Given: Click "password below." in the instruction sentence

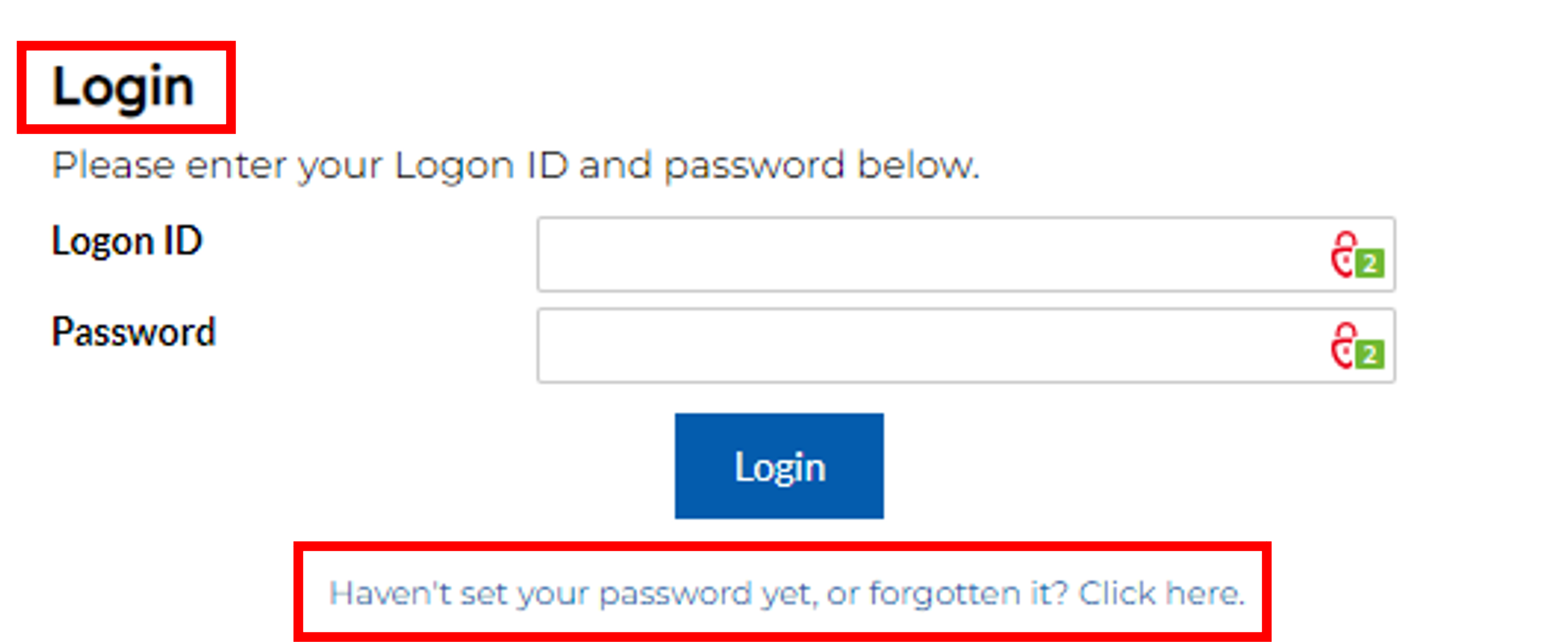Looking at the screenshot, I should (x=821, y=165).
